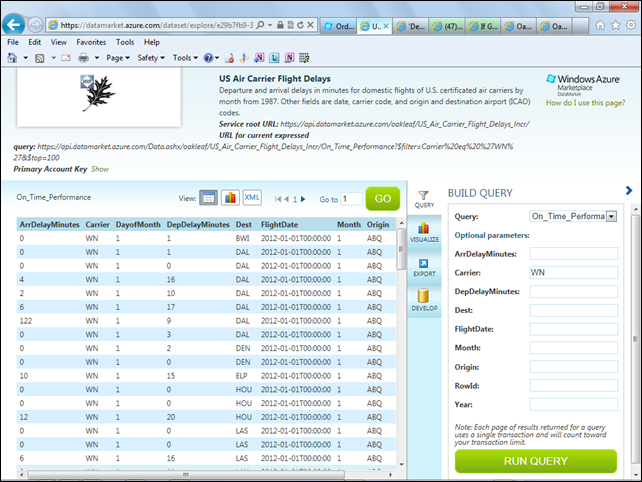Viewport: 642px width, 482px height.
Task: Click the Year input field
Action: pyautogui.click(x=574, y=405)
